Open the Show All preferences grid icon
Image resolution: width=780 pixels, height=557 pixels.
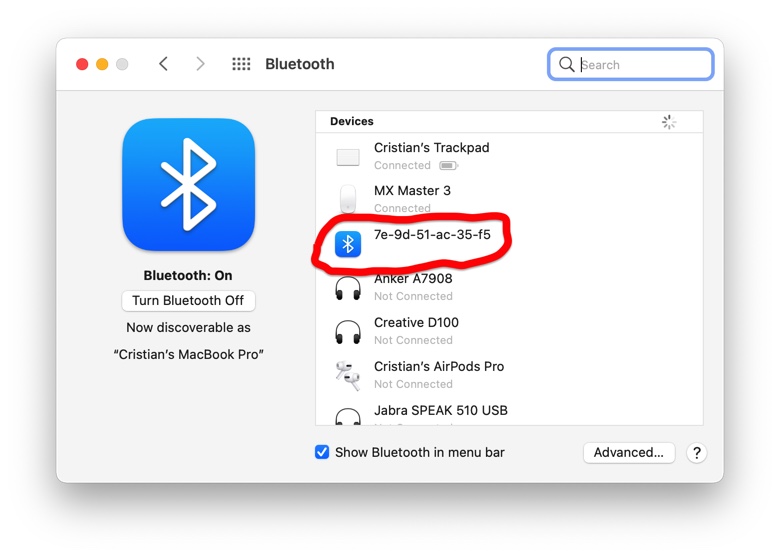[241, 64]
